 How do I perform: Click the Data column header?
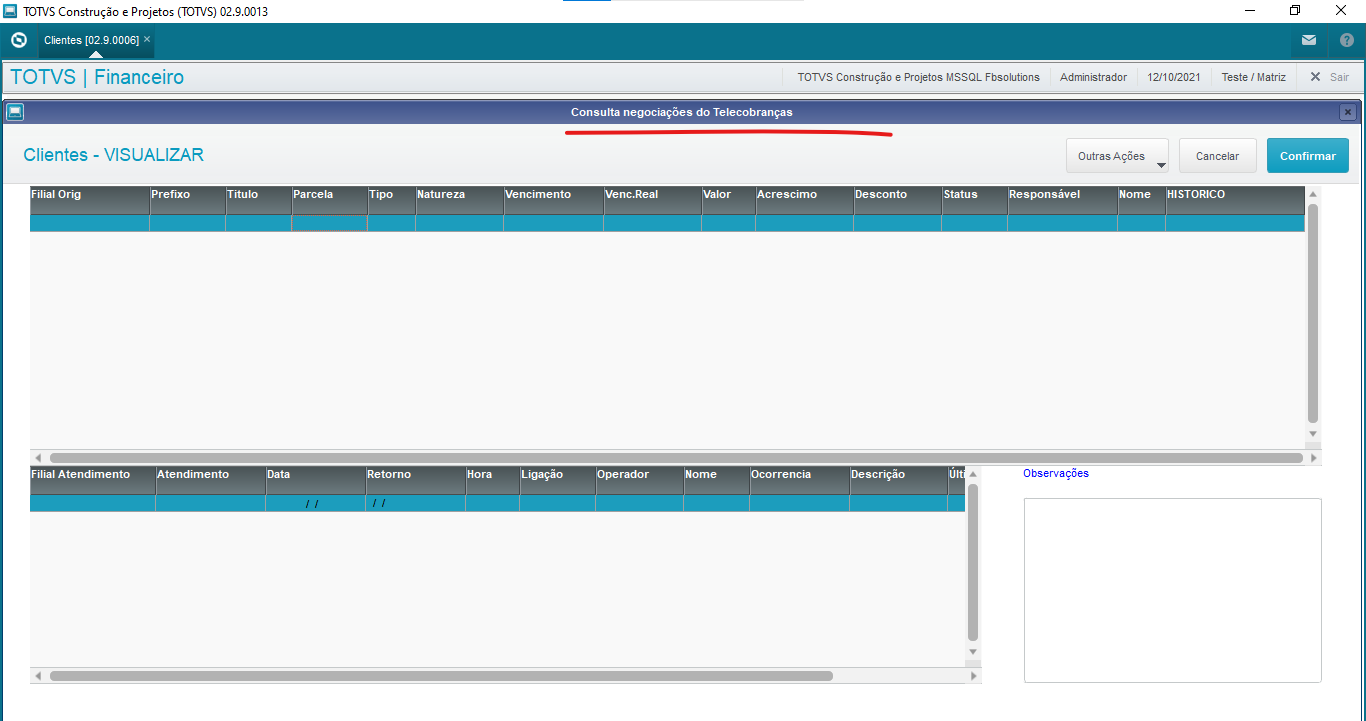tap(315, 480)
